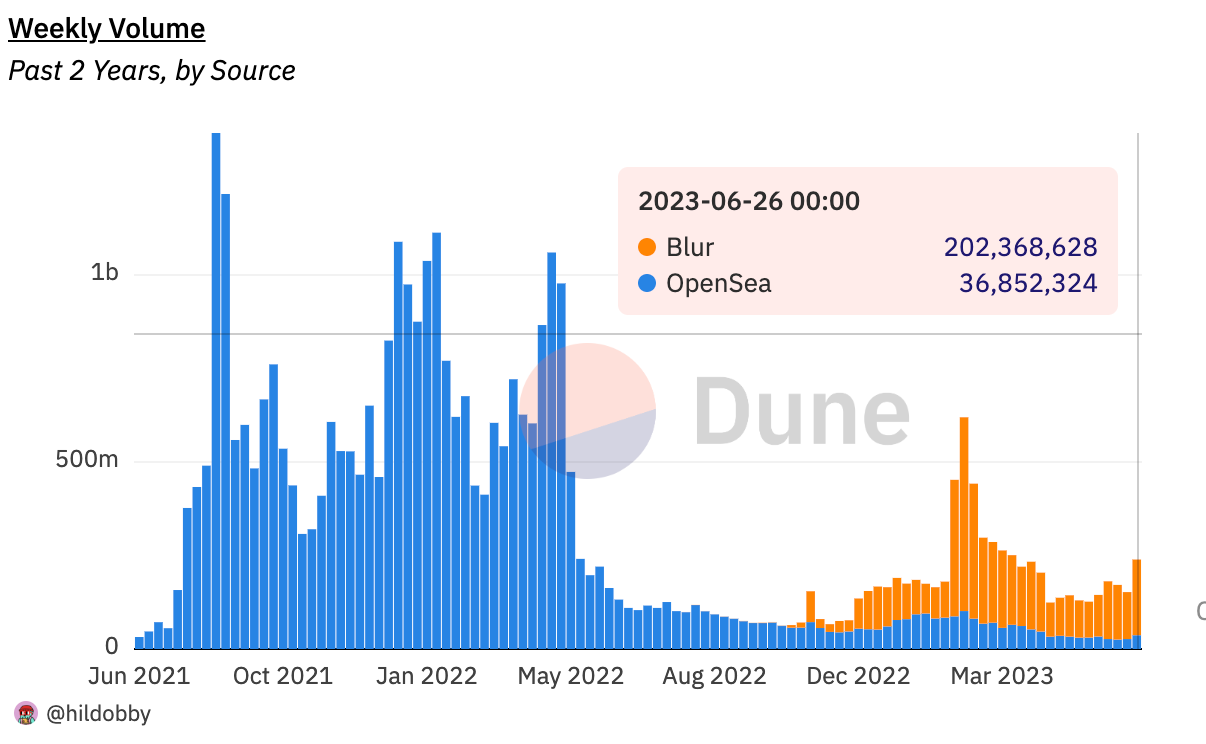Image resolution: width=1206 pixels, height=744 pixels.
Task: Click the @hildobby author link
Action: (x=98, y=714)
